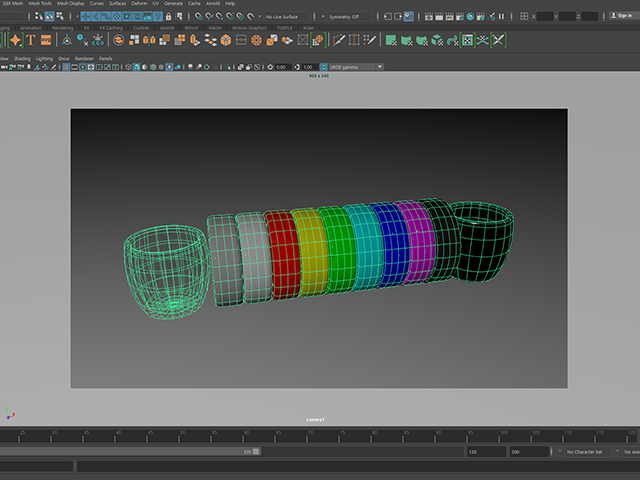This screenshot has width=640, height=480.
Task: Click the orange polygon cube shelf icon
Action: [x=226, y=40]
